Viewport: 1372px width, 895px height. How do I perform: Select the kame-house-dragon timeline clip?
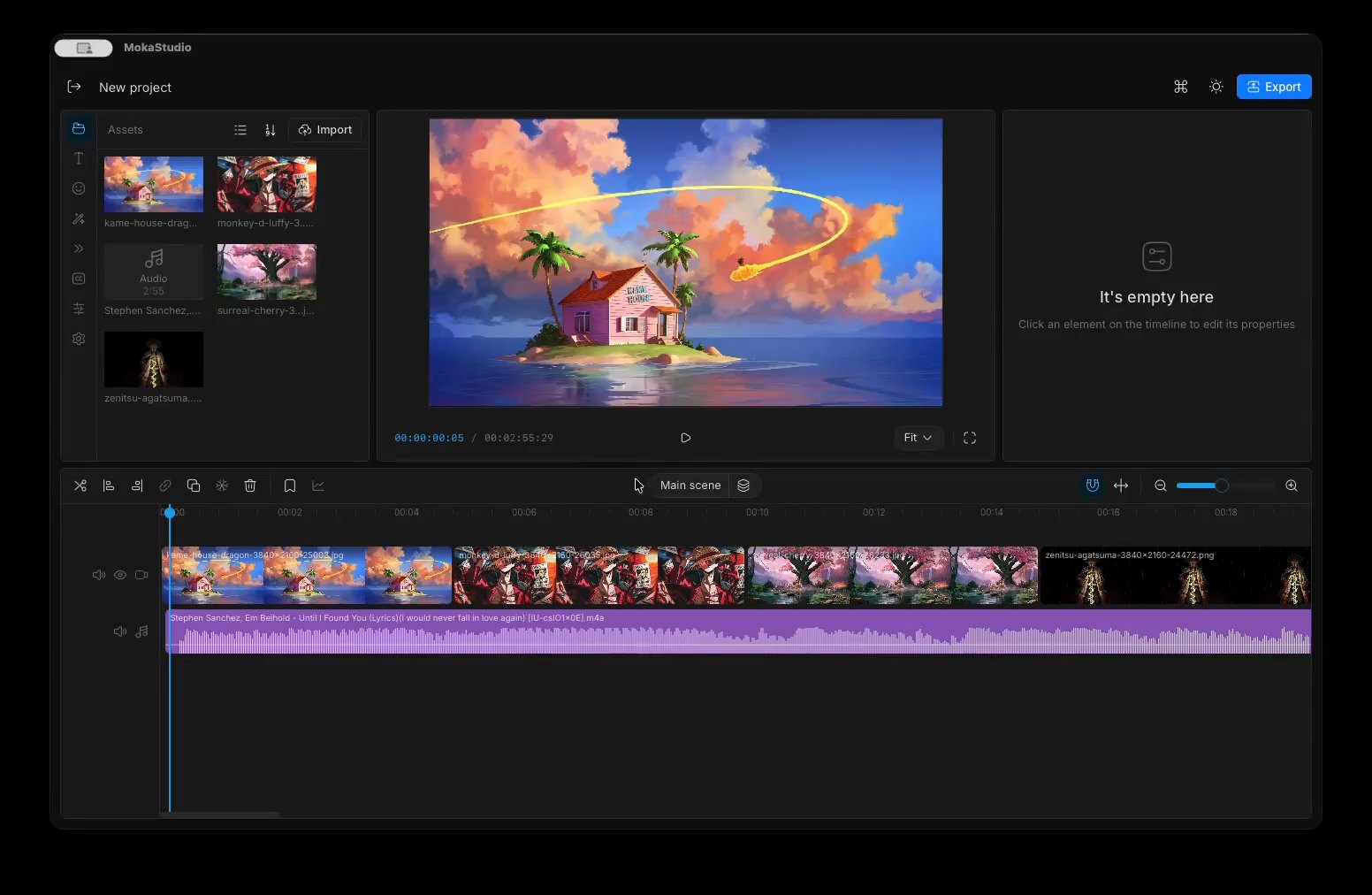tap(307, 575)
